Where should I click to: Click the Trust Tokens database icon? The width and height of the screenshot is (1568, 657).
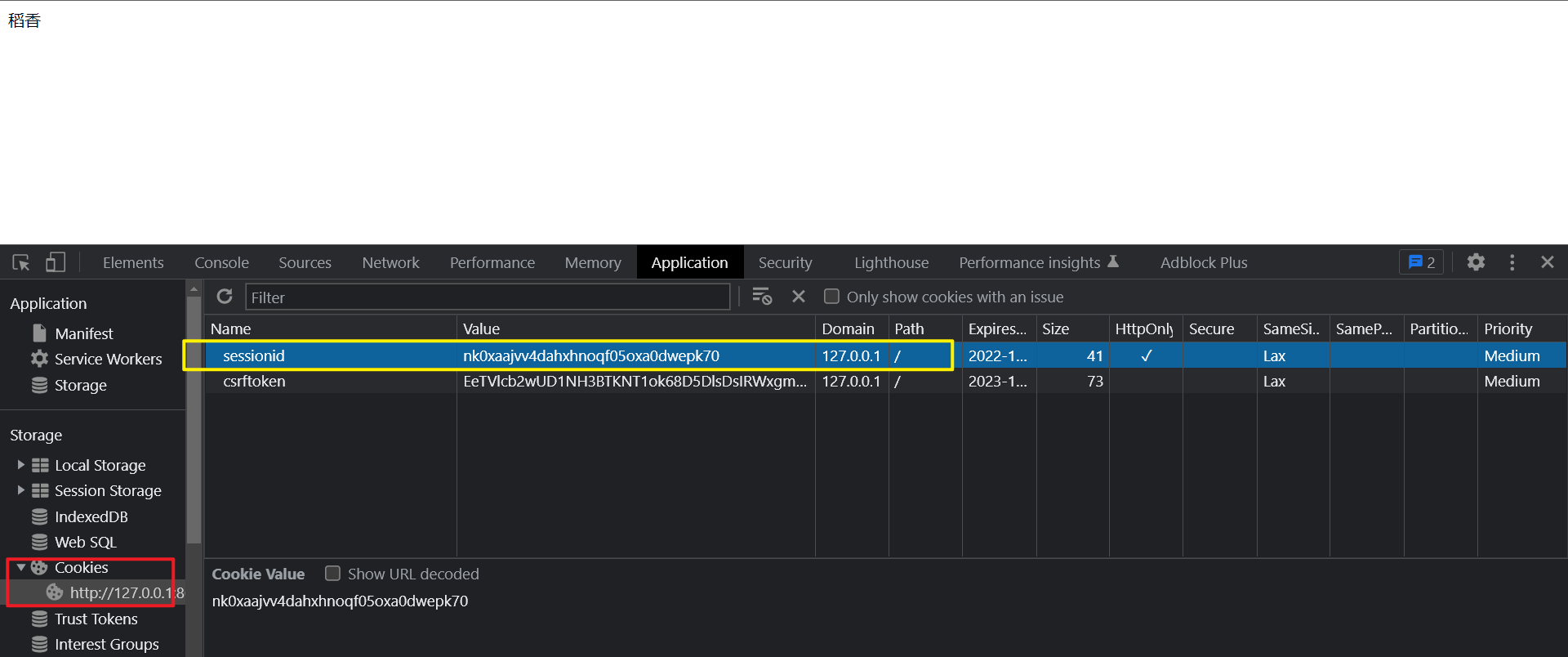click(x=39, y=619)
